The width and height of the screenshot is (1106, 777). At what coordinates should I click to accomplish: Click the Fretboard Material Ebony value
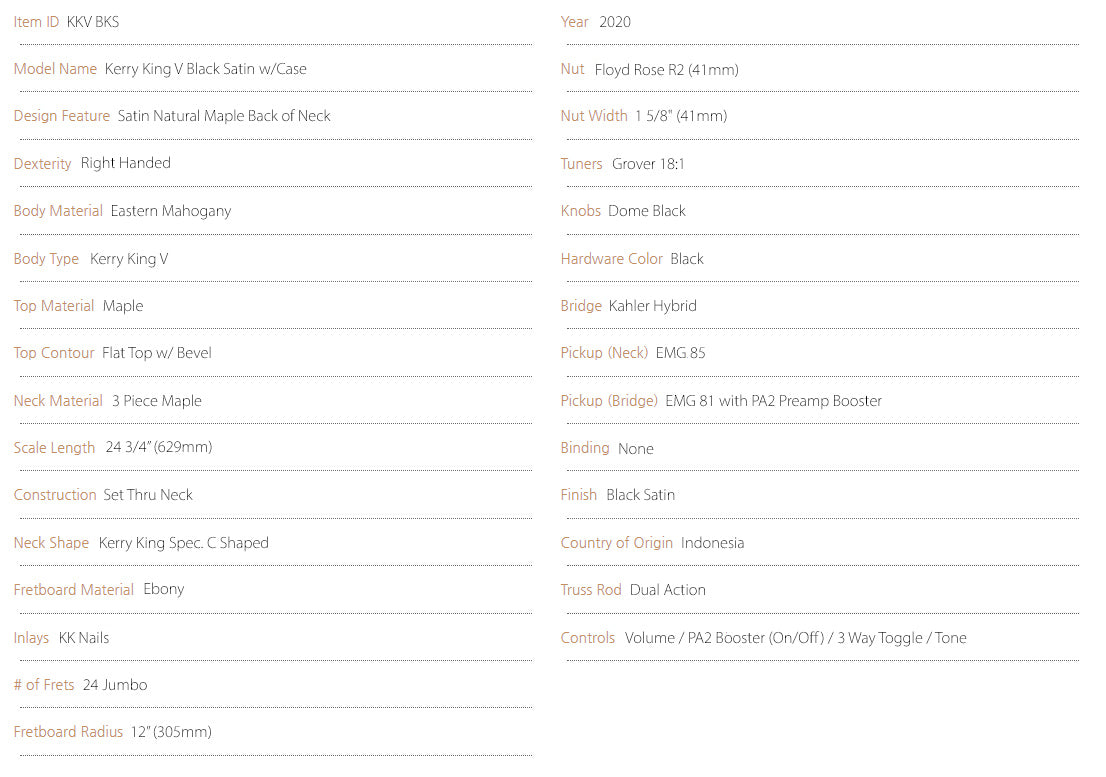click(164, 589)
